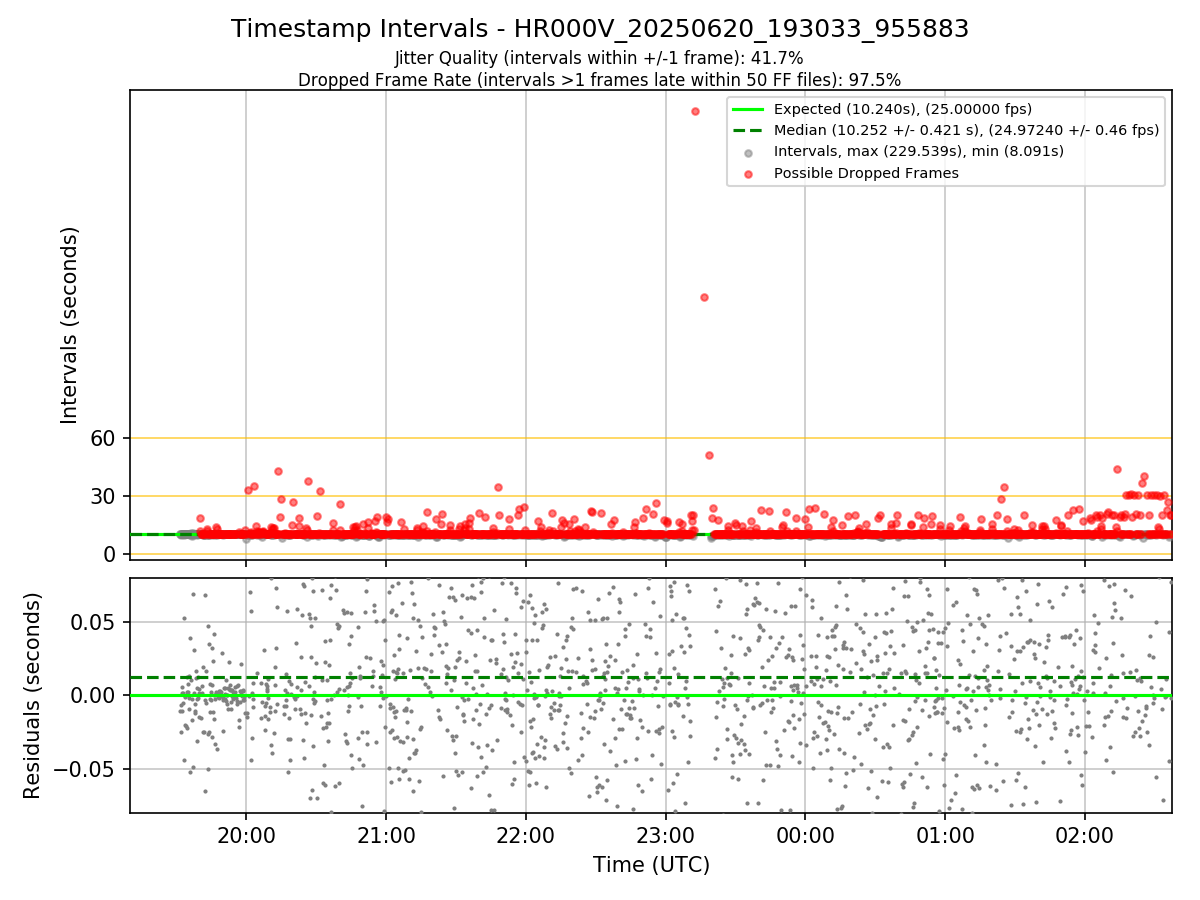Click the gray dot marker in legend
This screenshot has width=1200, height=900.
tap(748, 152)
